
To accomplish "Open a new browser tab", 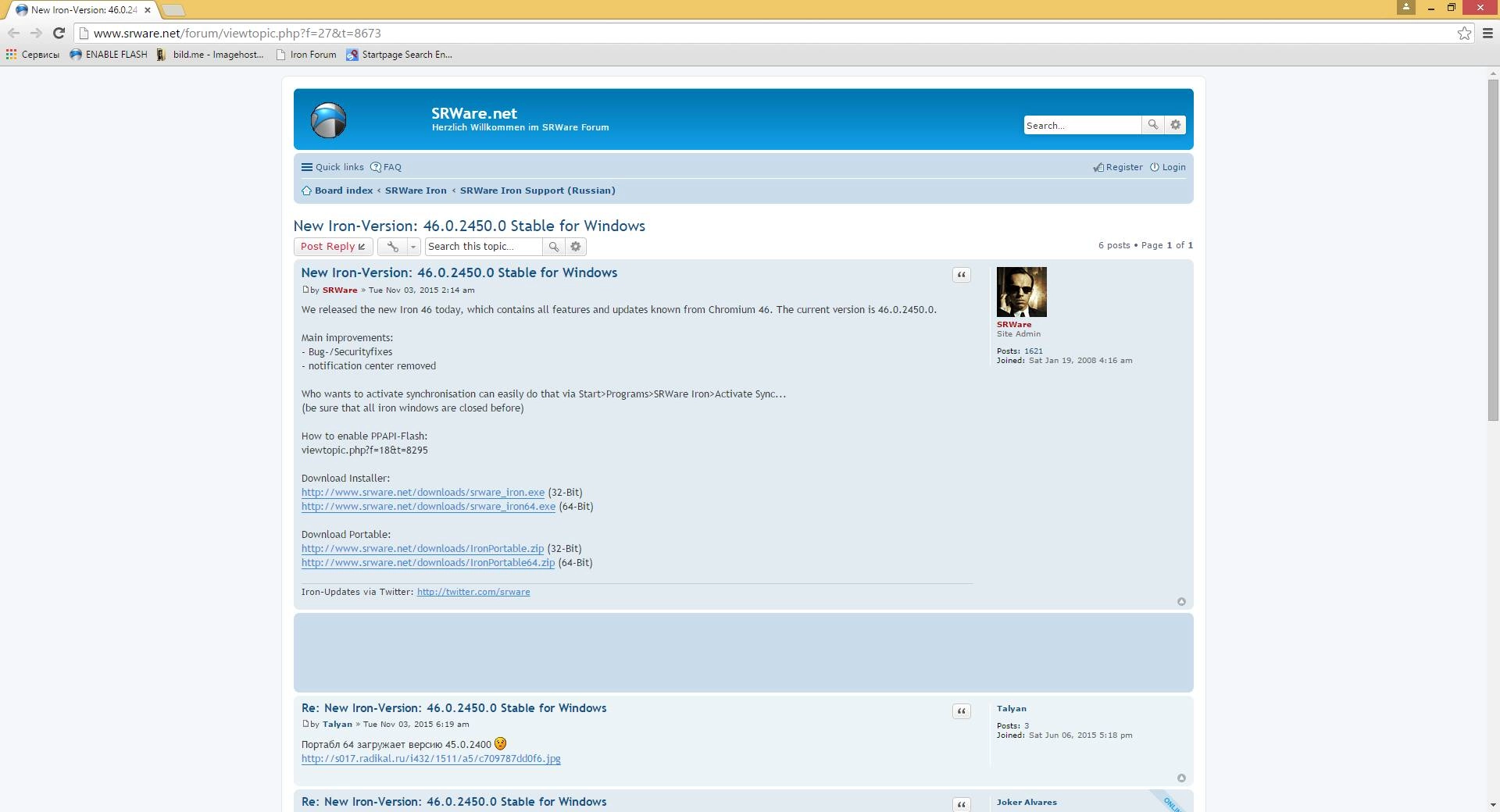I will tap(173, 10).
